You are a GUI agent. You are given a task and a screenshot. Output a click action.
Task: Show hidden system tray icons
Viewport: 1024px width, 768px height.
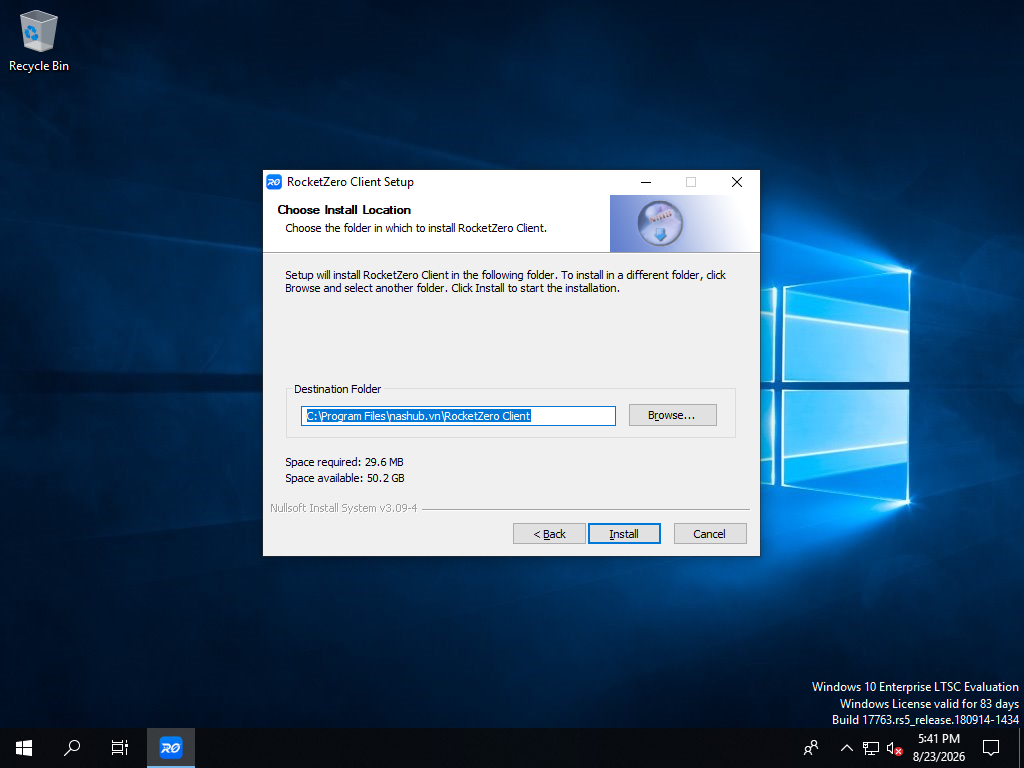point(846,748)
